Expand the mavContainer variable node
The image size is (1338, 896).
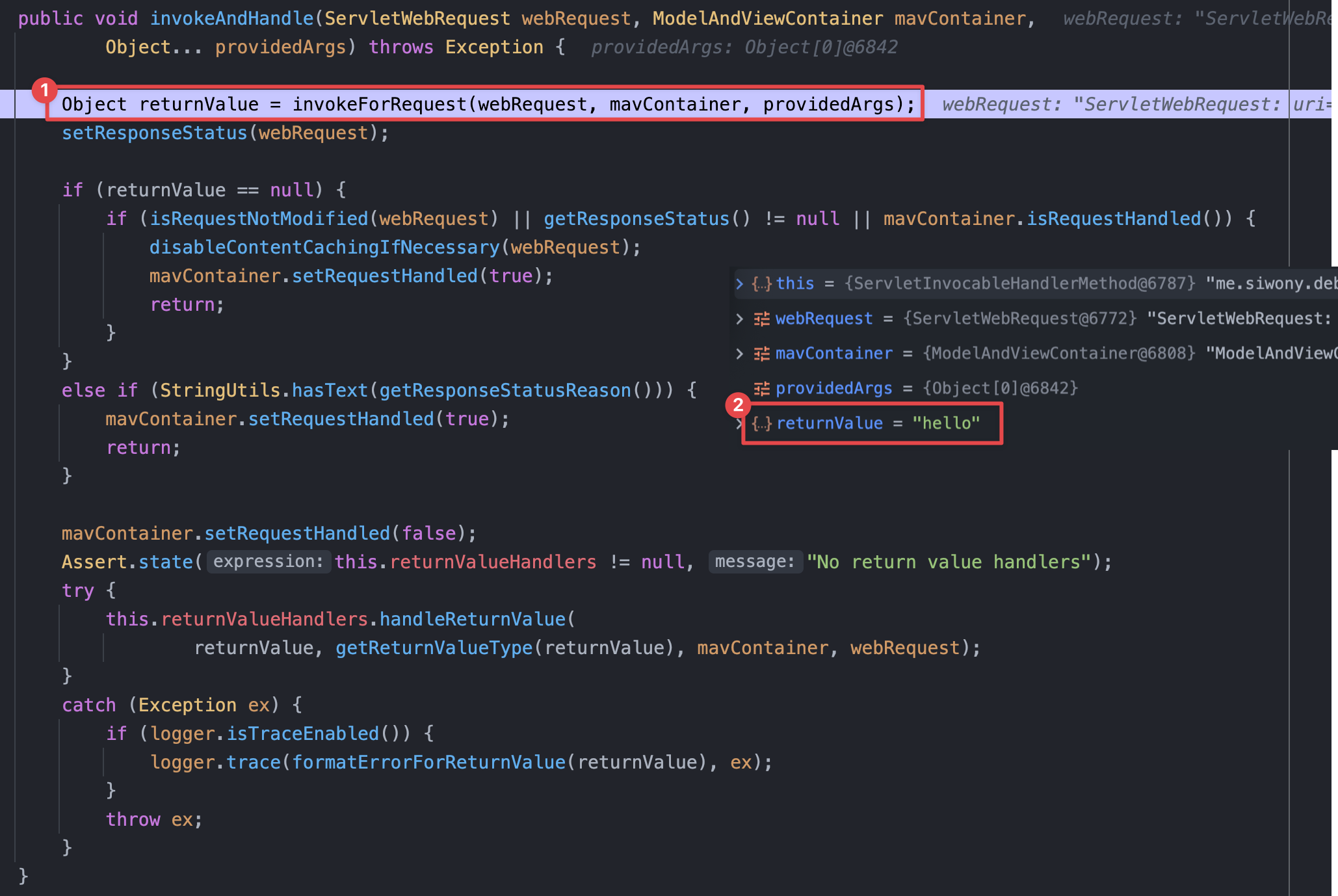tap(739, 354)
